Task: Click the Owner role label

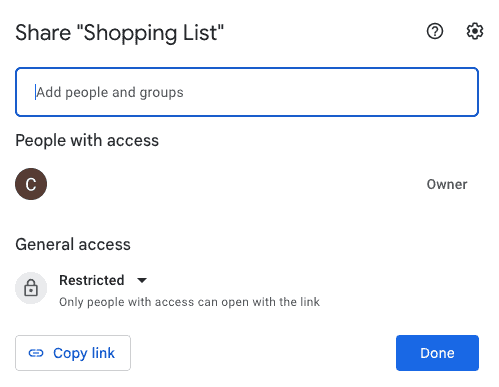Action: tap(447, 184)
